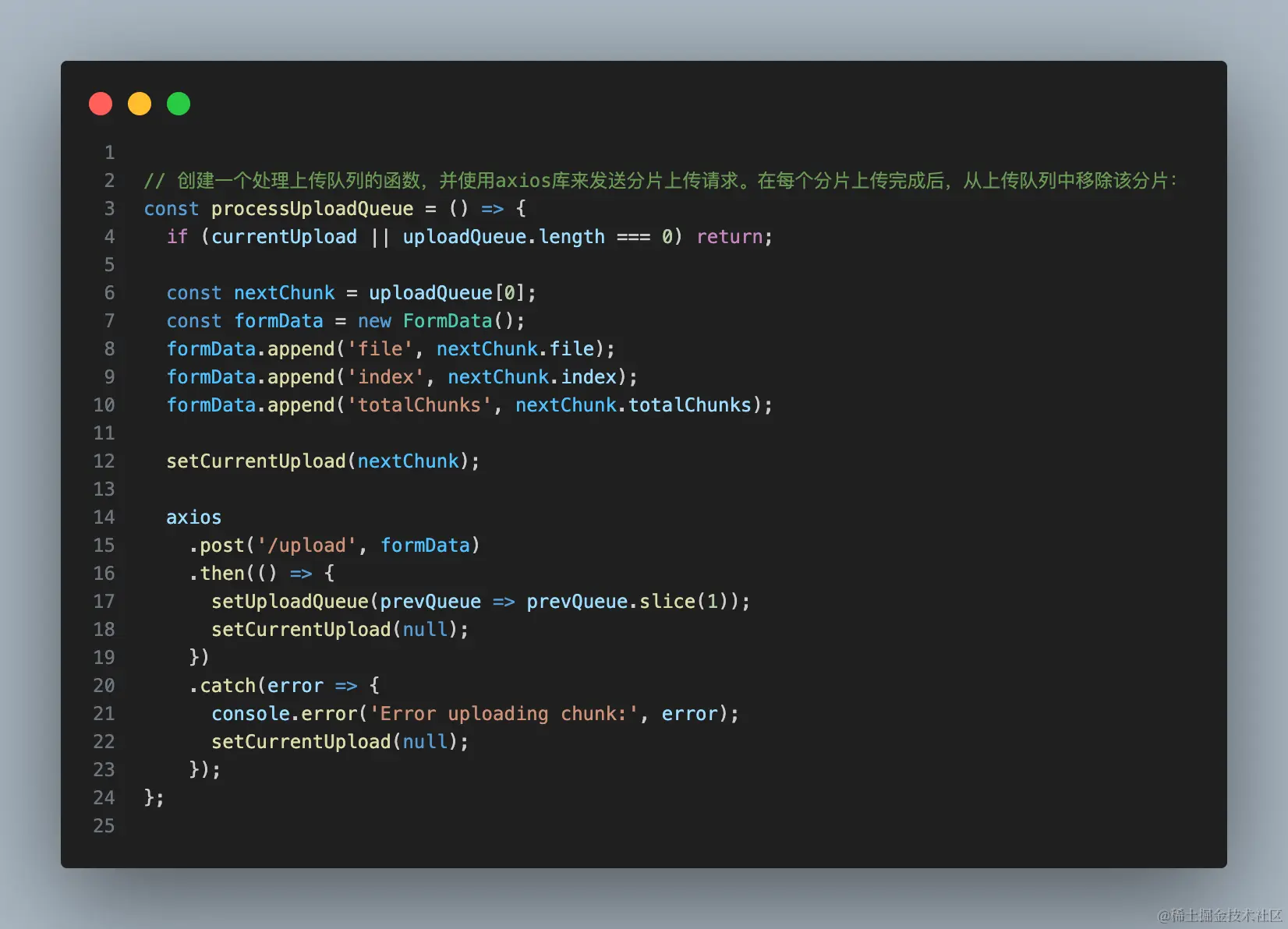Click 'prevQueue.slice(1)' expression
The width and height of the screenshot is (1288, 929).
(627, 602)
